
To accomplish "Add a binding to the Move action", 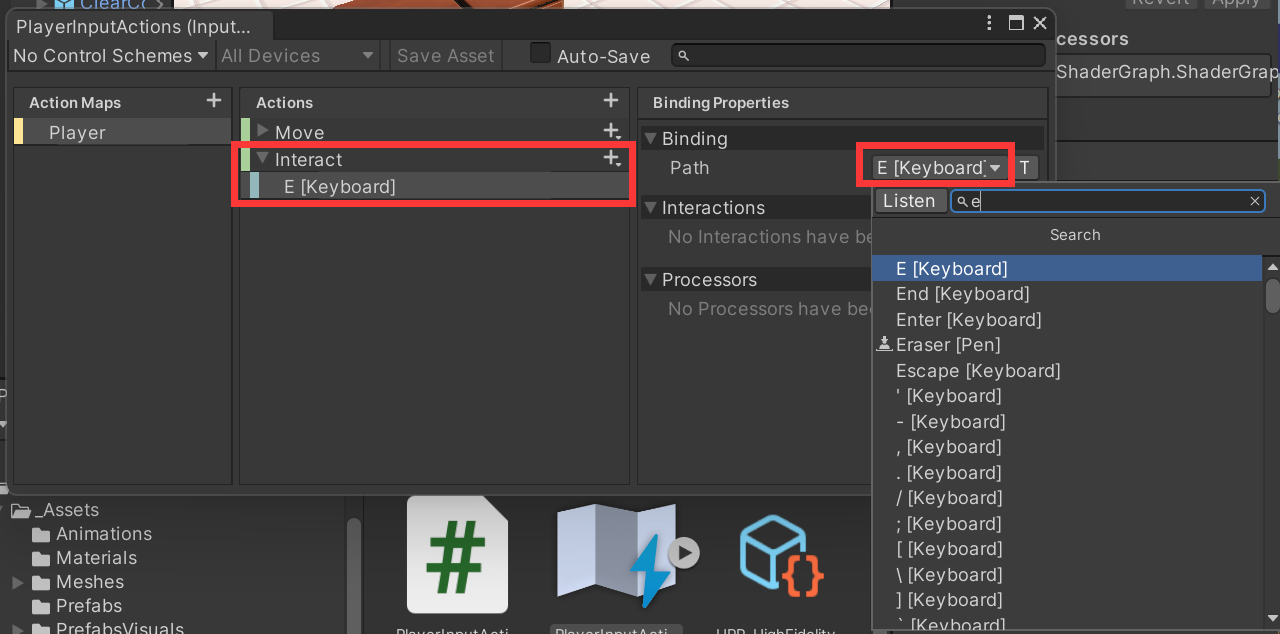I will click(x=611, y=131).
